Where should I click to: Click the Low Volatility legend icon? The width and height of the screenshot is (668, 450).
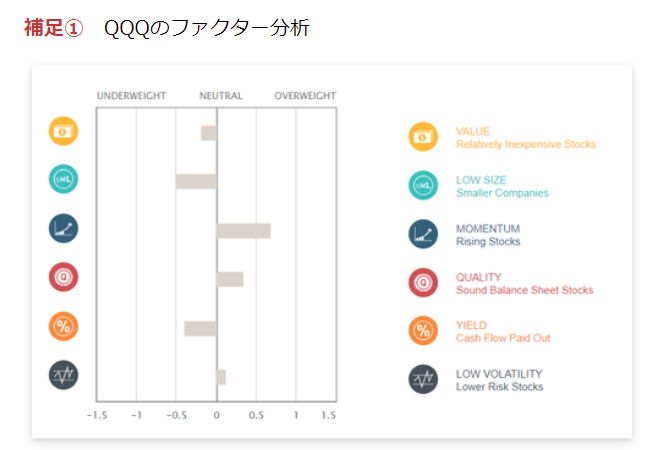pos(423,379)
